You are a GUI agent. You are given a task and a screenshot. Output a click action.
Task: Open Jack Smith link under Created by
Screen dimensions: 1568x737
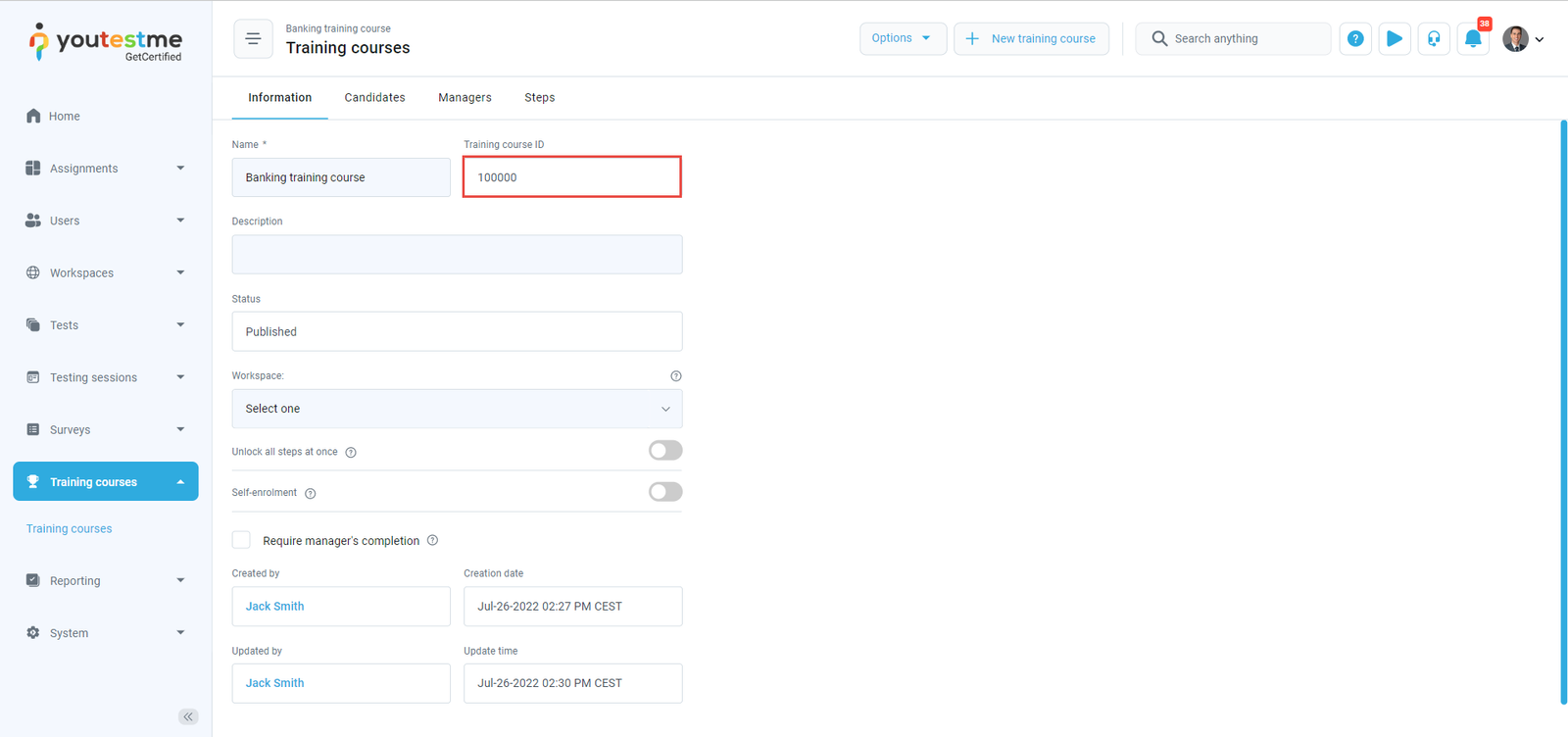[x=274, y=607]
